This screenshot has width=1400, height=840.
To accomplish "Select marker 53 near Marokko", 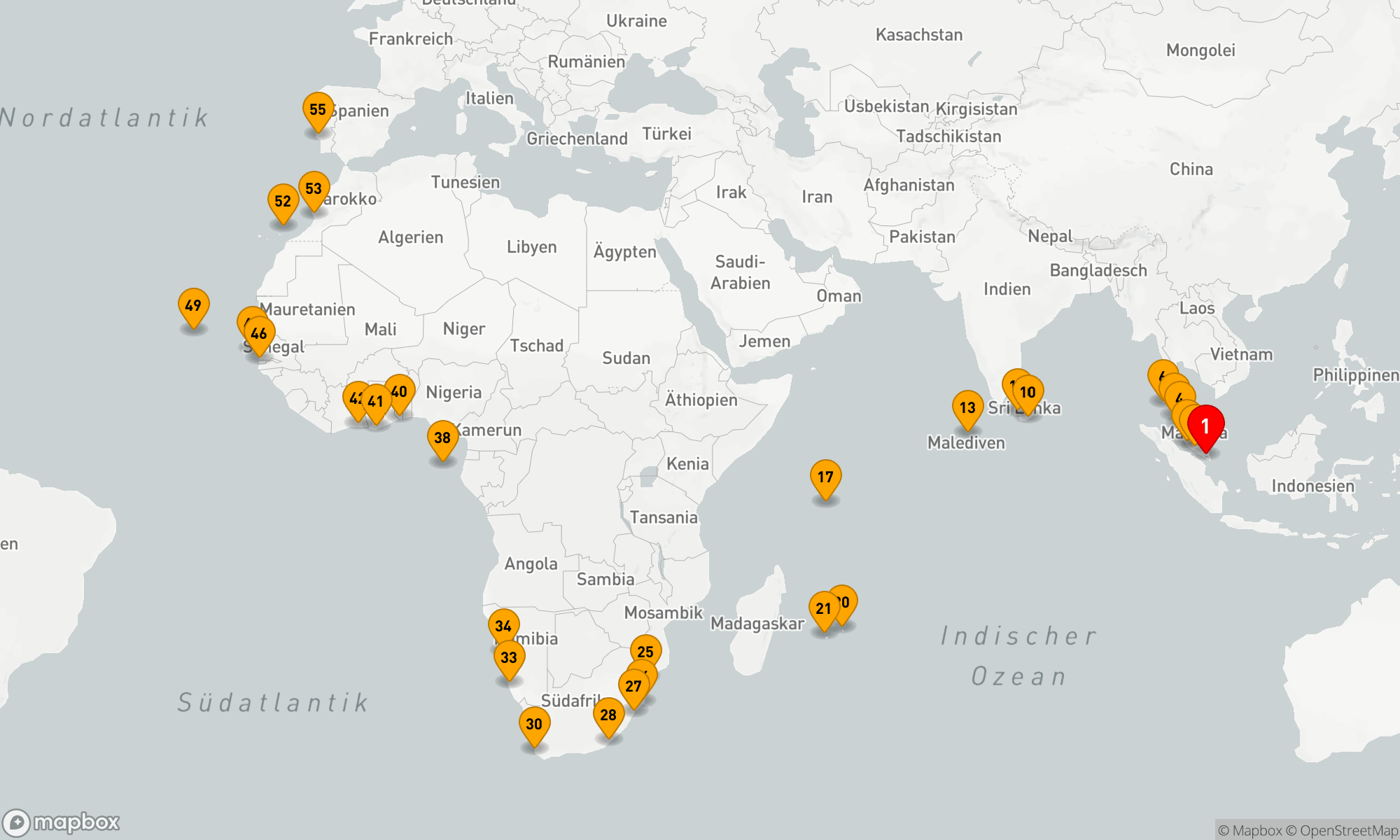I will 314,189.
